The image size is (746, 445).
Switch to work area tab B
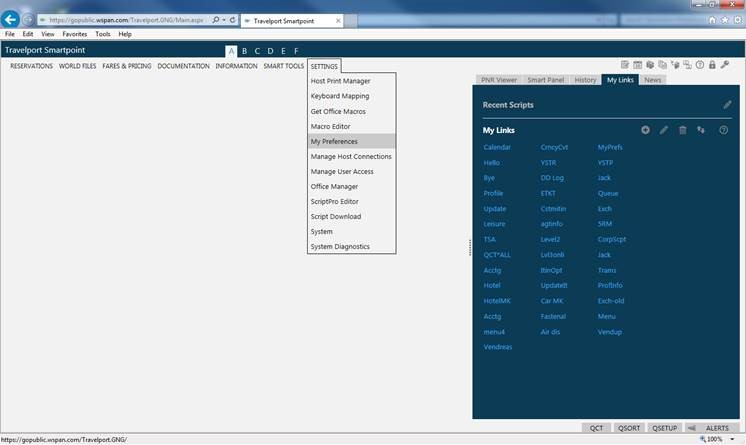[x=244, y=51]
